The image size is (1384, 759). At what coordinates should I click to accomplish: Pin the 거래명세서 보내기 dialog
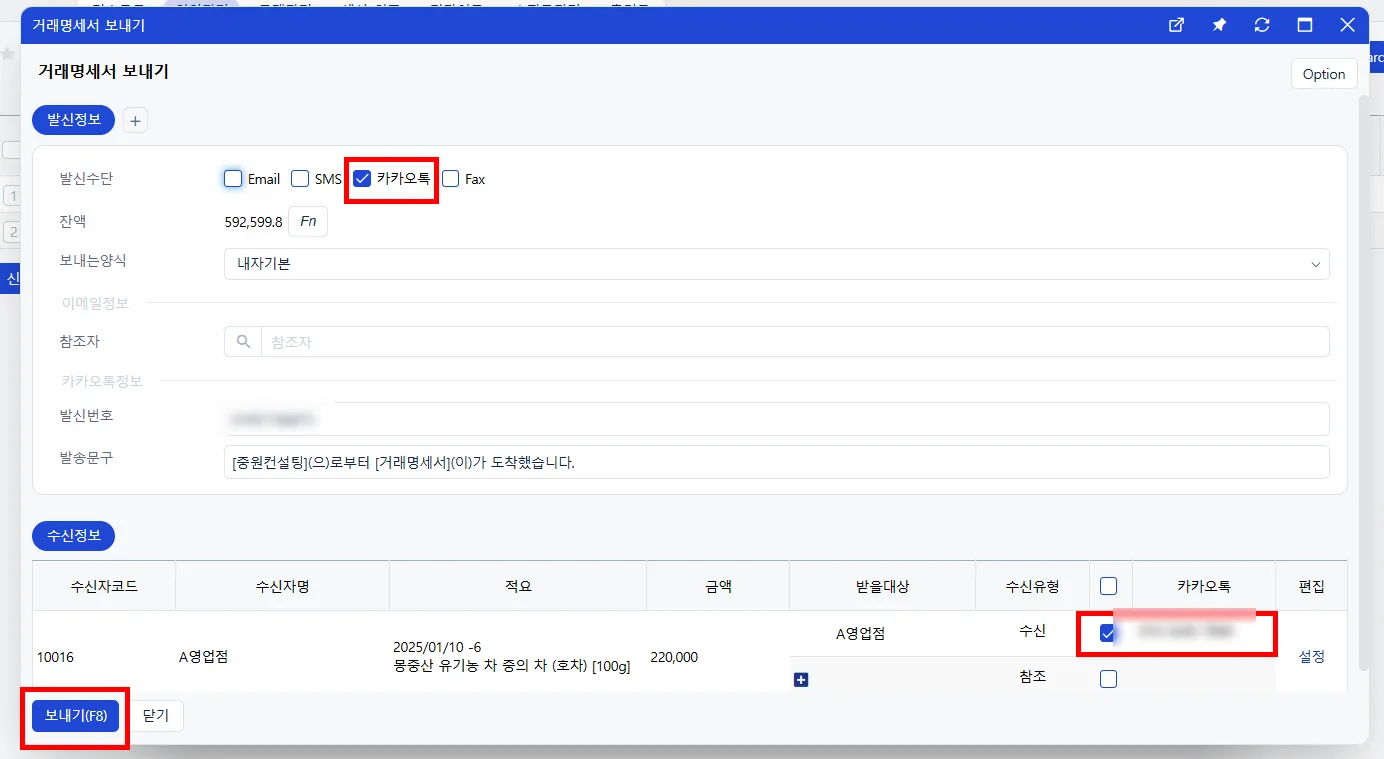click(1220, 25)
